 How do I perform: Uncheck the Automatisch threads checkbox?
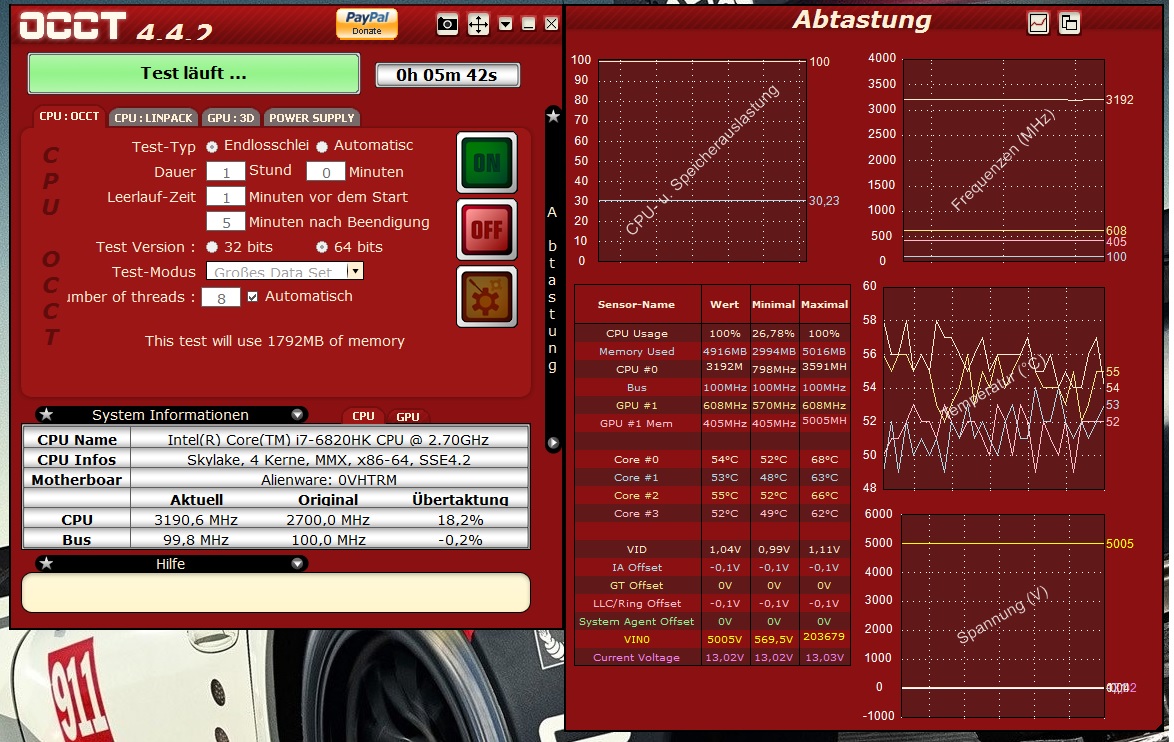(253, 297)
